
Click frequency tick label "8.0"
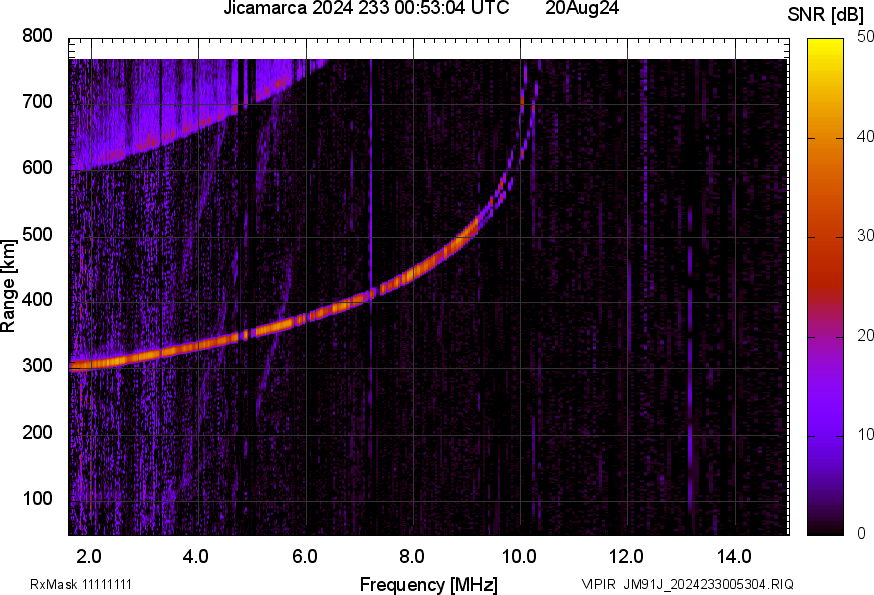click(x=411, y=556)
